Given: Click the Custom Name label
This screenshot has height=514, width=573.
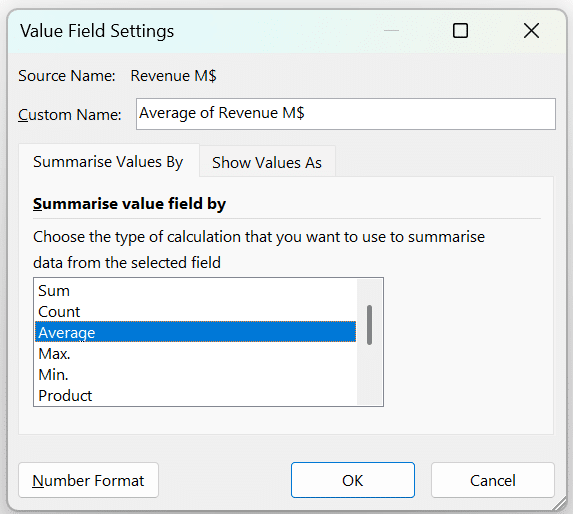Looking at the screenshot, I should 69,115.
